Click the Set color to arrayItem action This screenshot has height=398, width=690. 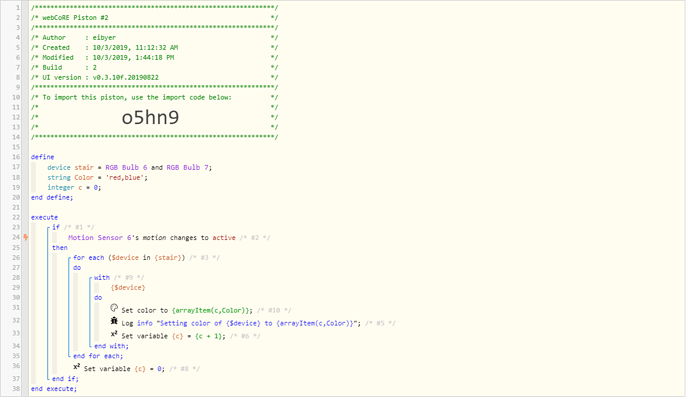tap(187, 310)
